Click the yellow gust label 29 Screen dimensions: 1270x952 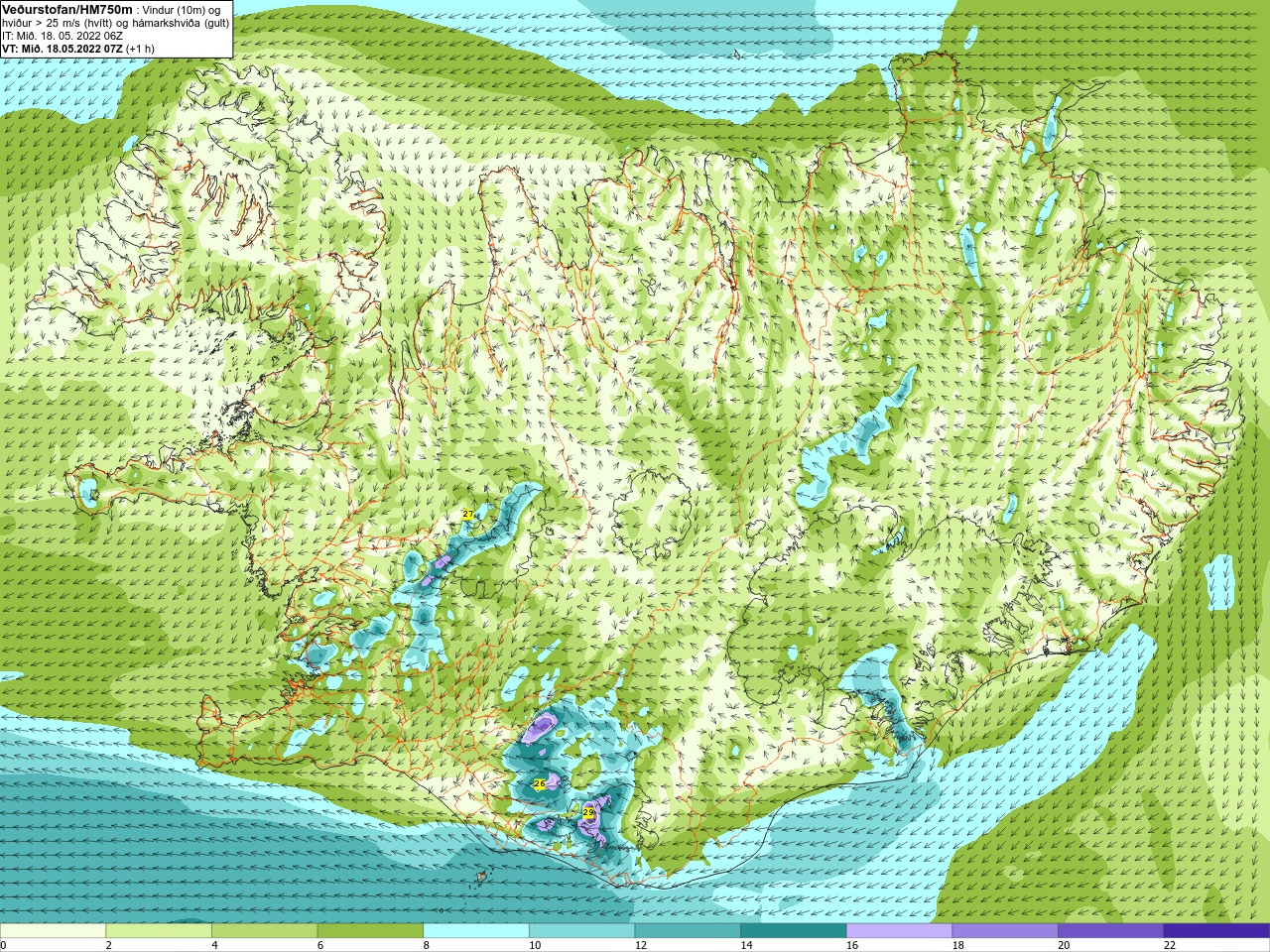pyautogui.click(x=588, y=812)
